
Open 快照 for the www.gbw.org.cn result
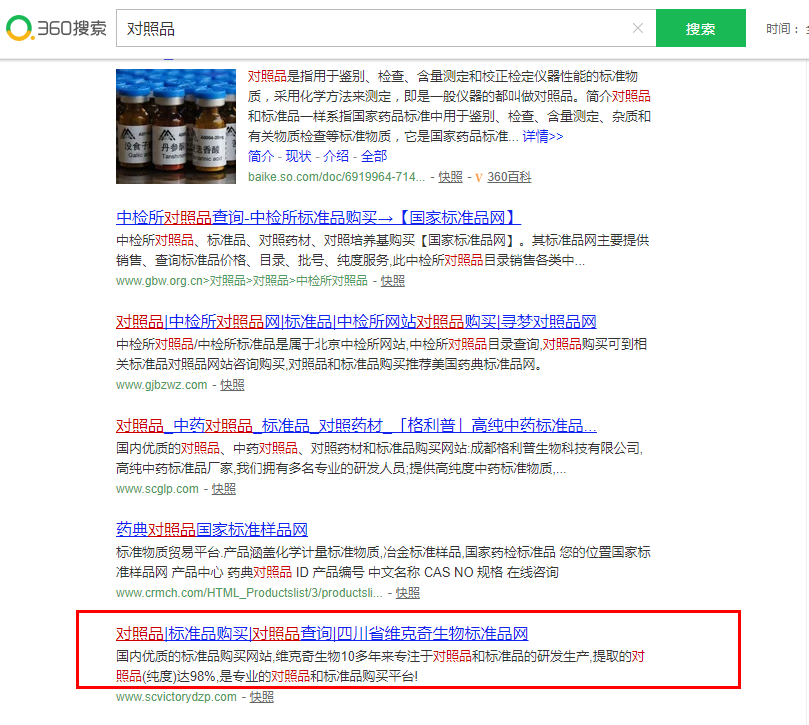click(393, 281)
